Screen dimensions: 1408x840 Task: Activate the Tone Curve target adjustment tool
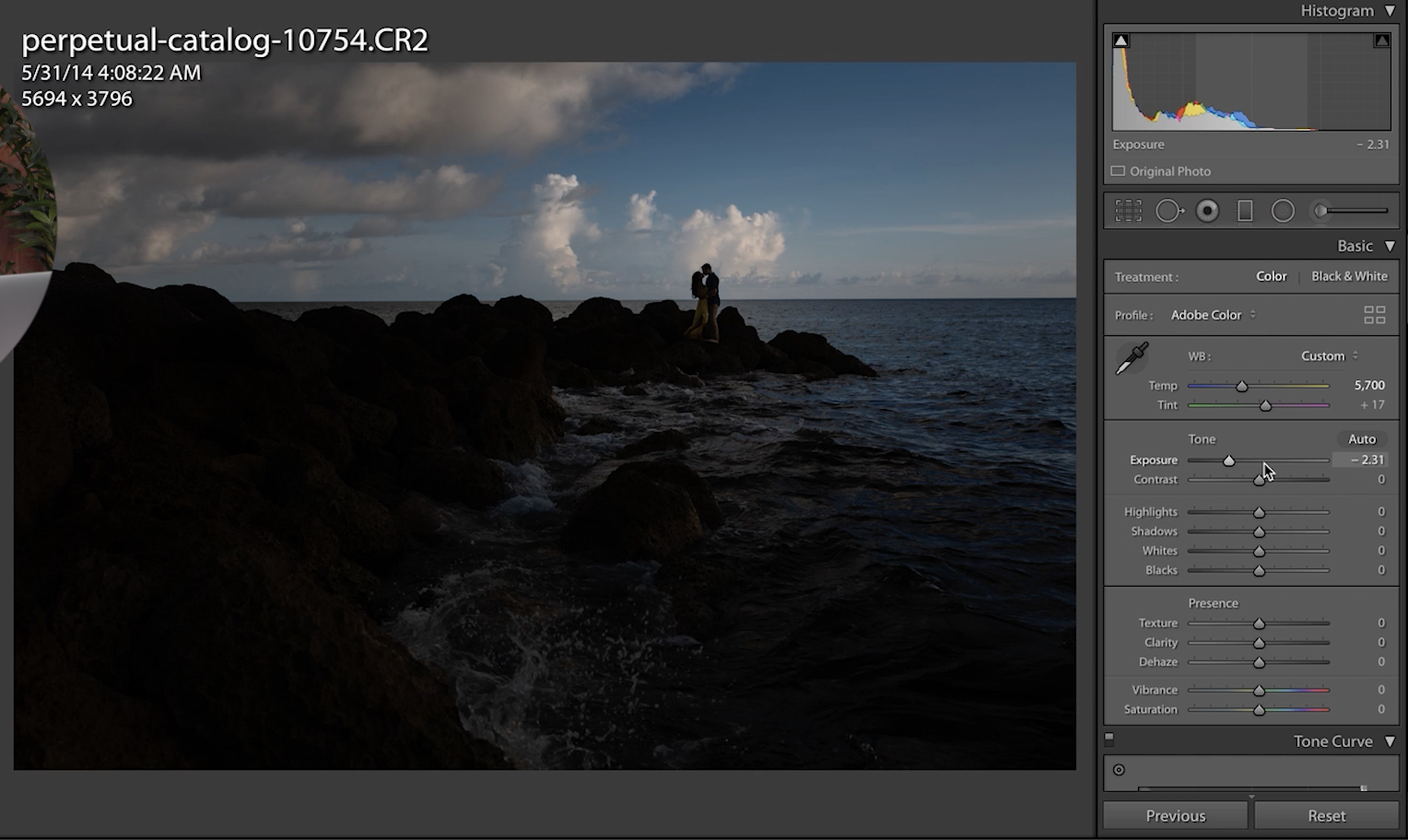point(1119,770)
